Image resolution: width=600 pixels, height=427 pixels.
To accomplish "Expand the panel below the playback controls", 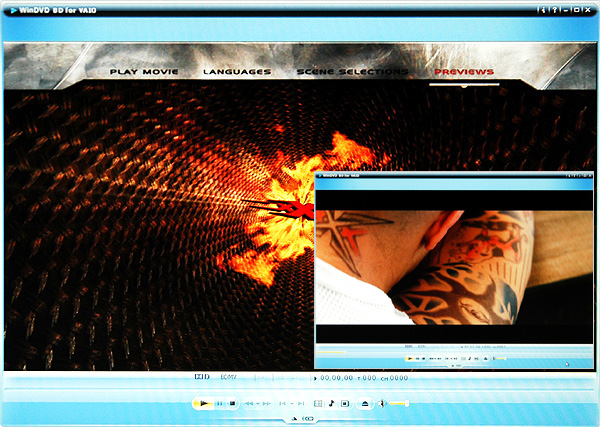I will (303, 418).
